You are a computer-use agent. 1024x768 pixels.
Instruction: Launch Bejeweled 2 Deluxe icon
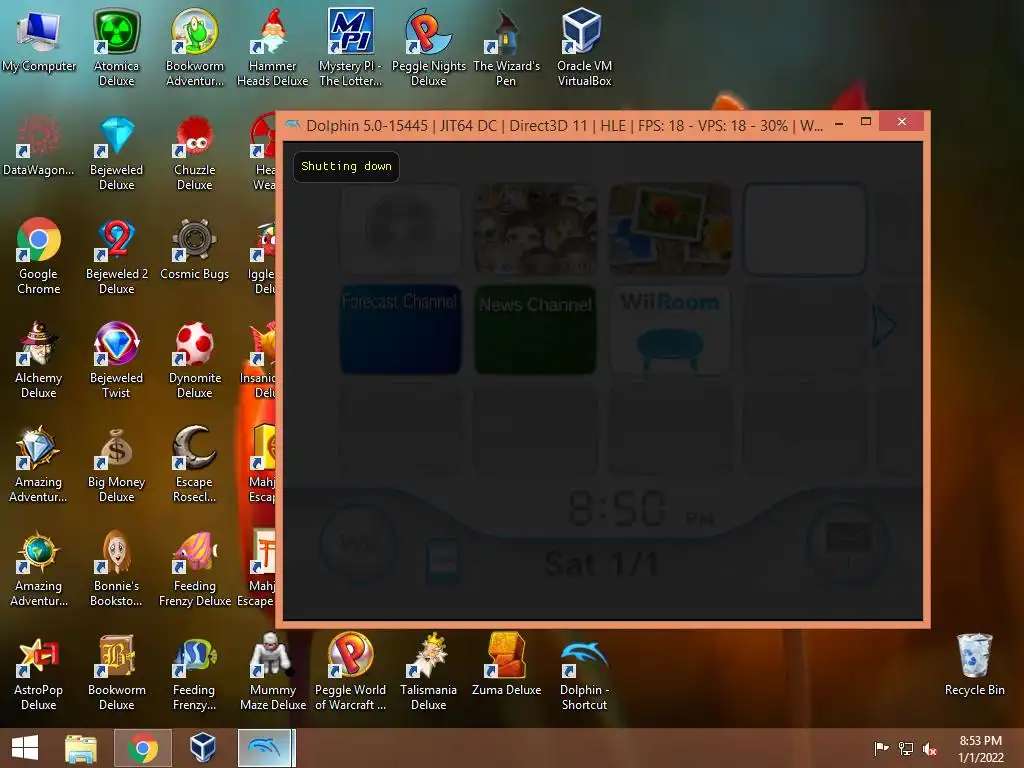[116, 256]
